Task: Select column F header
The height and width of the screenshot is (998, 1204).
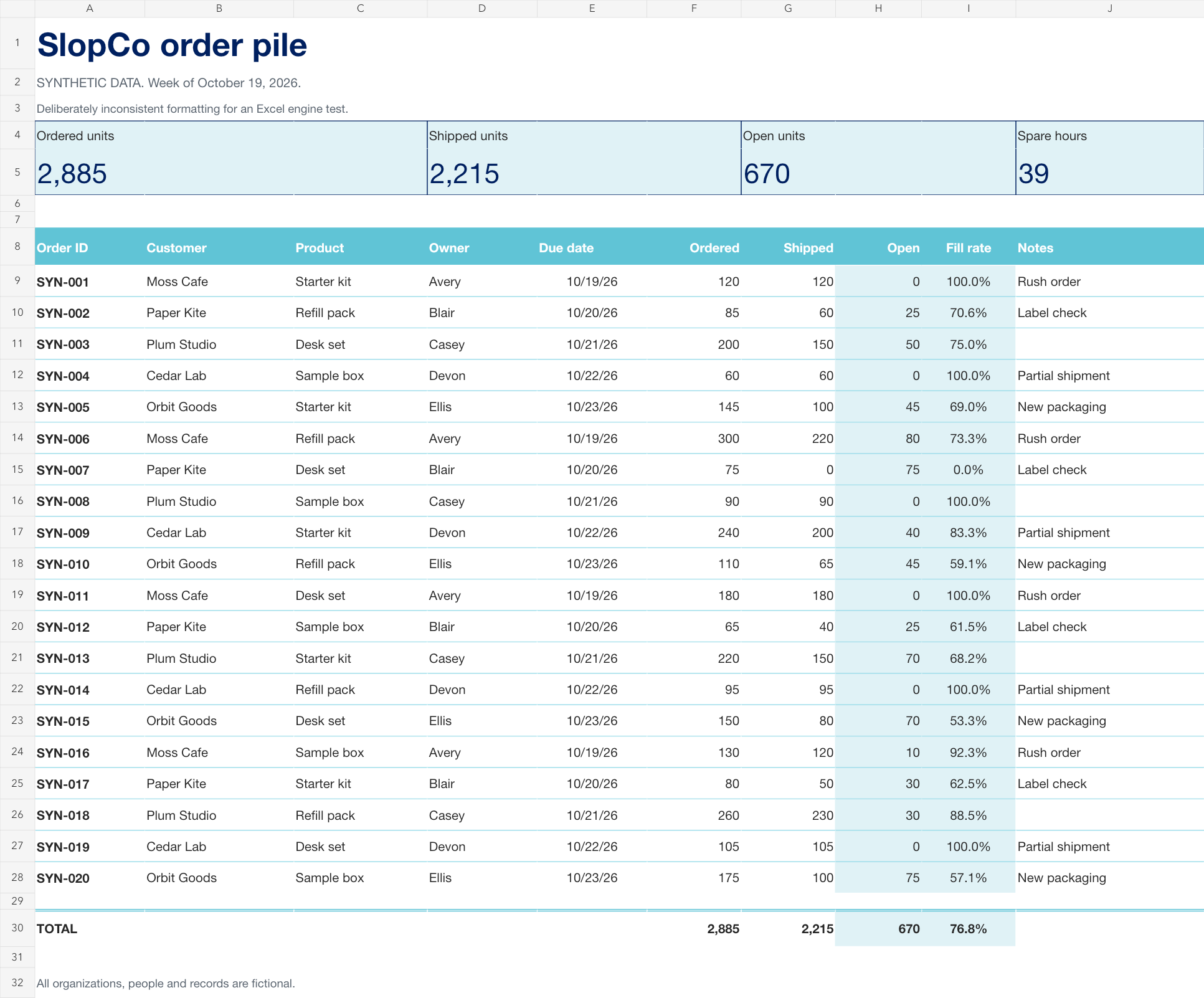Action: coord(694,8)
